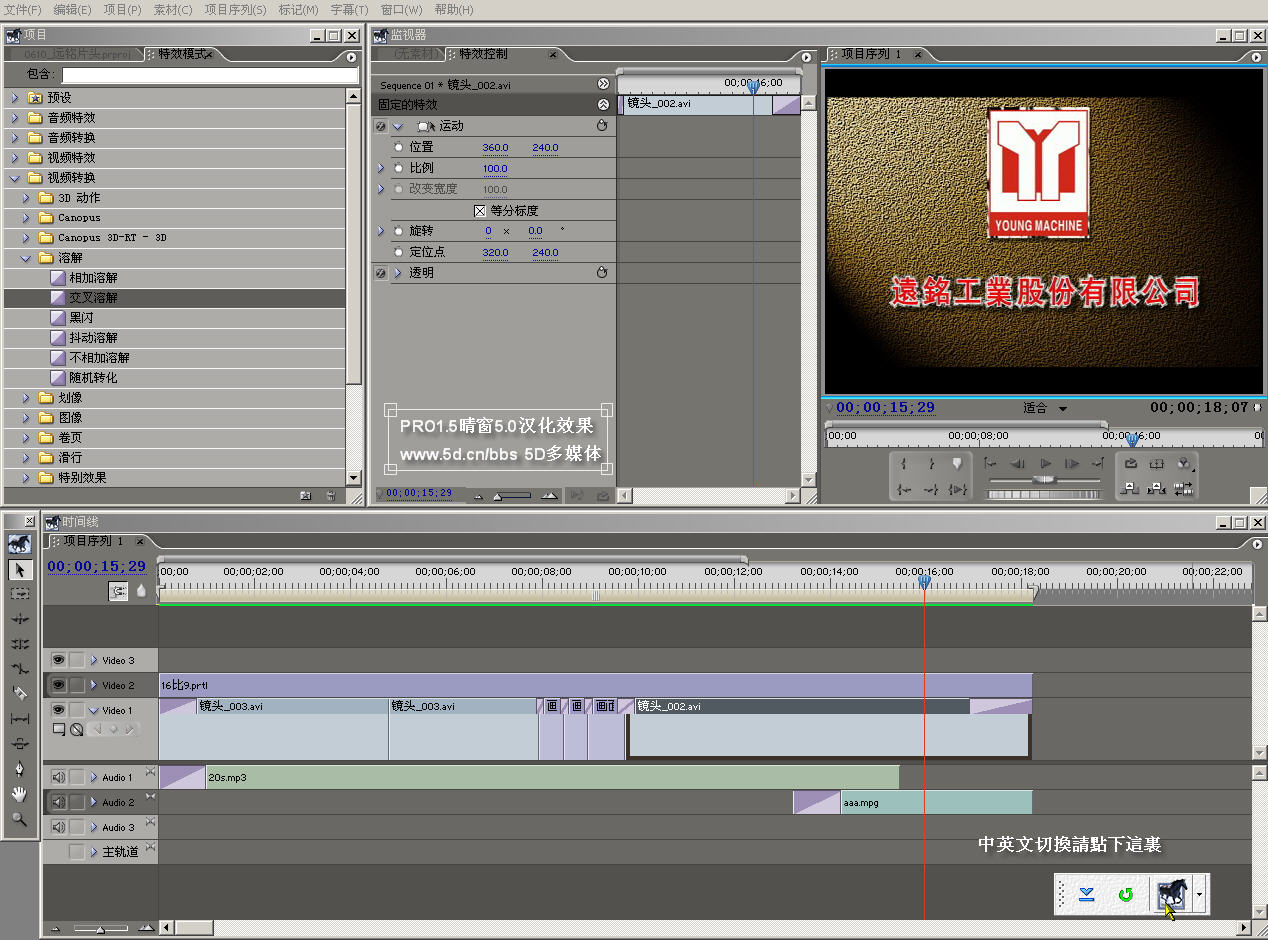Screen dimensions: 1268x940
Task: Select the Rolling Edit tool
Action: pyautogui.click(x=19, y=644)
